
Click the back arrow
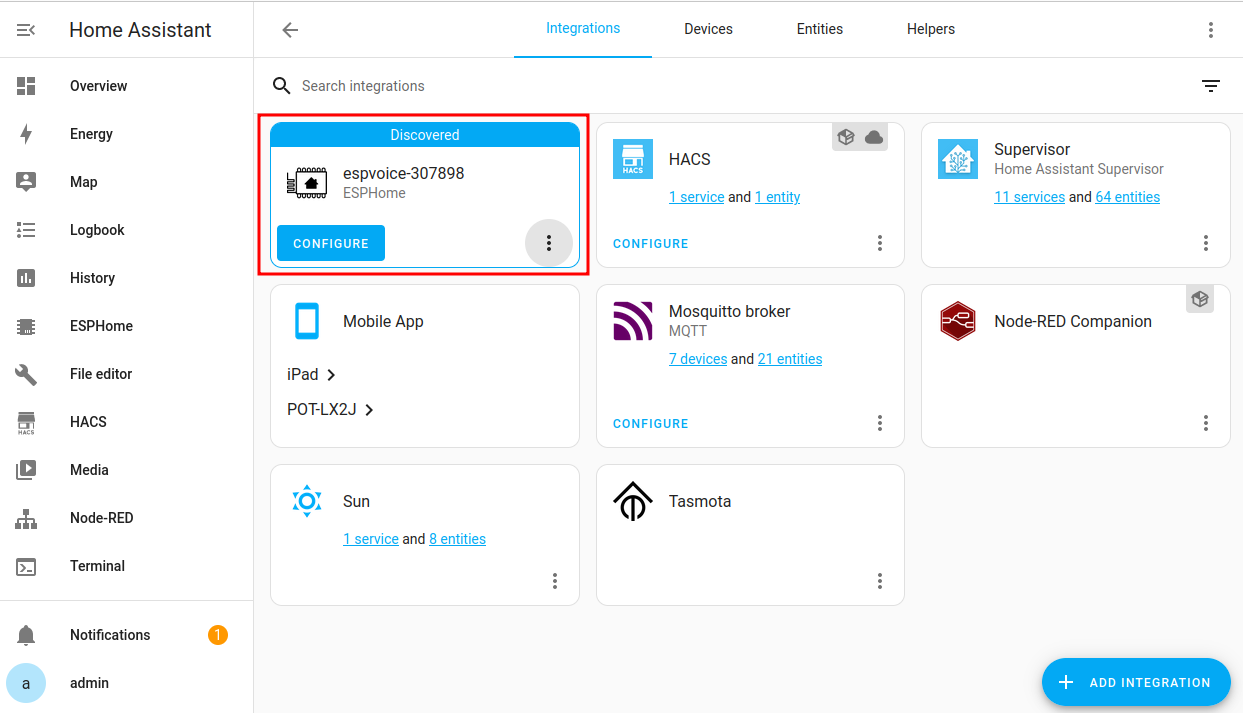pos(290,30)
